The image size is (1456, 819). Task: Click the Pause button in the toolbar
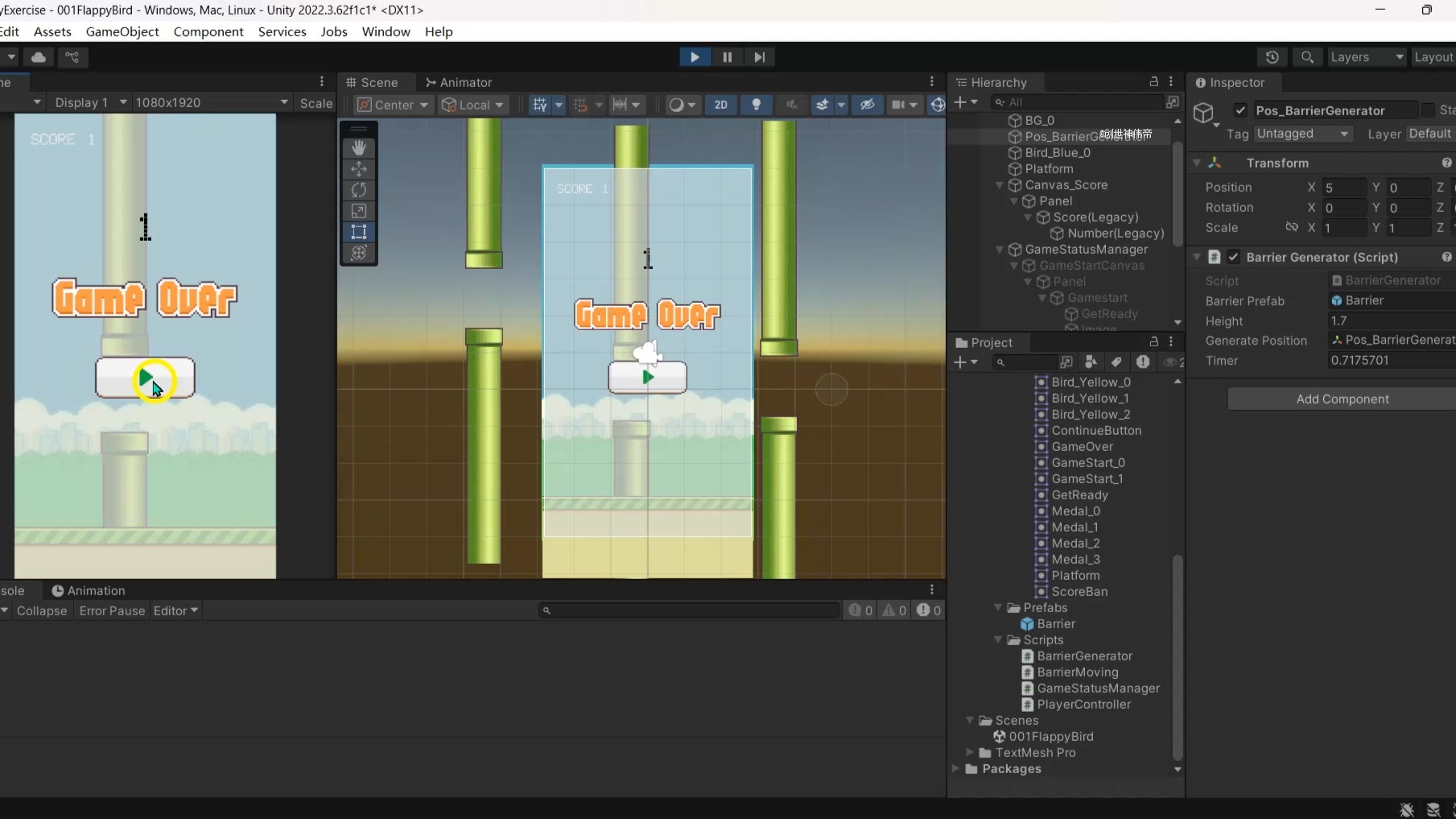click(x=728, y=57)
